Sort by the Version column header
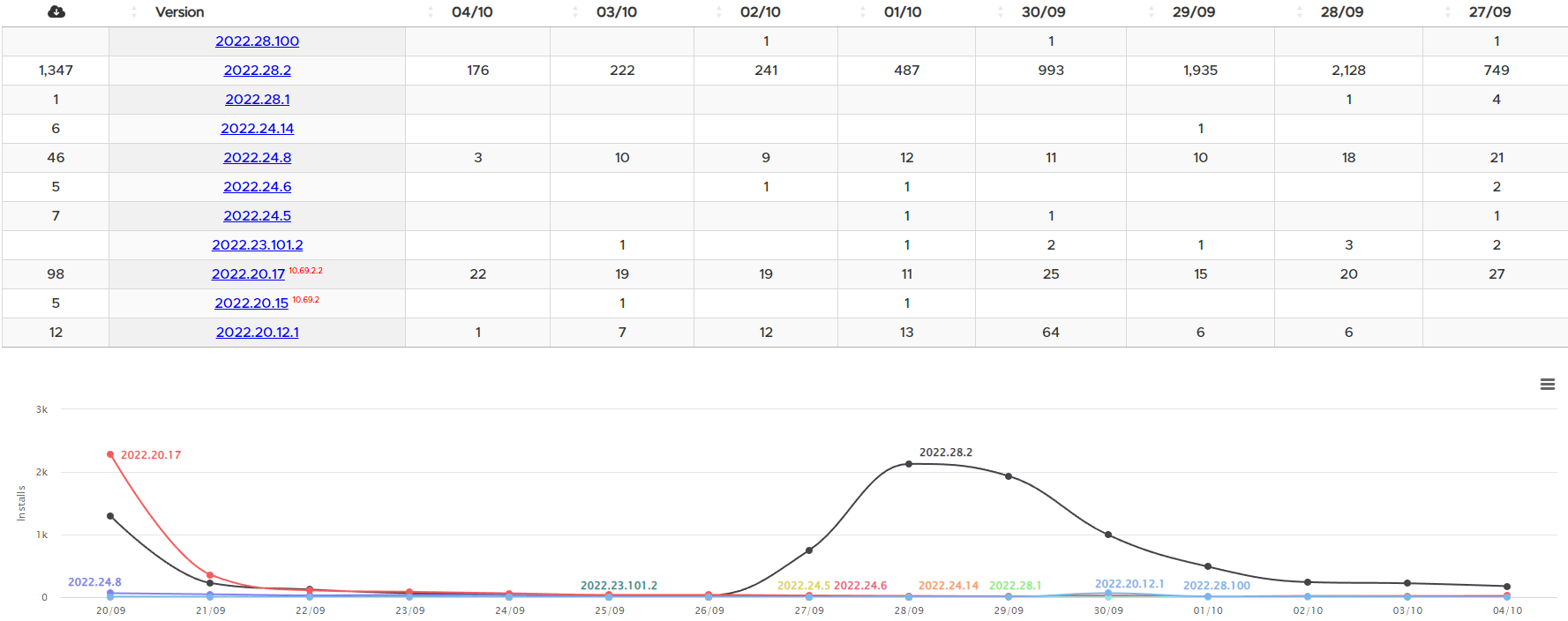This screenshot has width=1568, height=621. click(179, 12)
